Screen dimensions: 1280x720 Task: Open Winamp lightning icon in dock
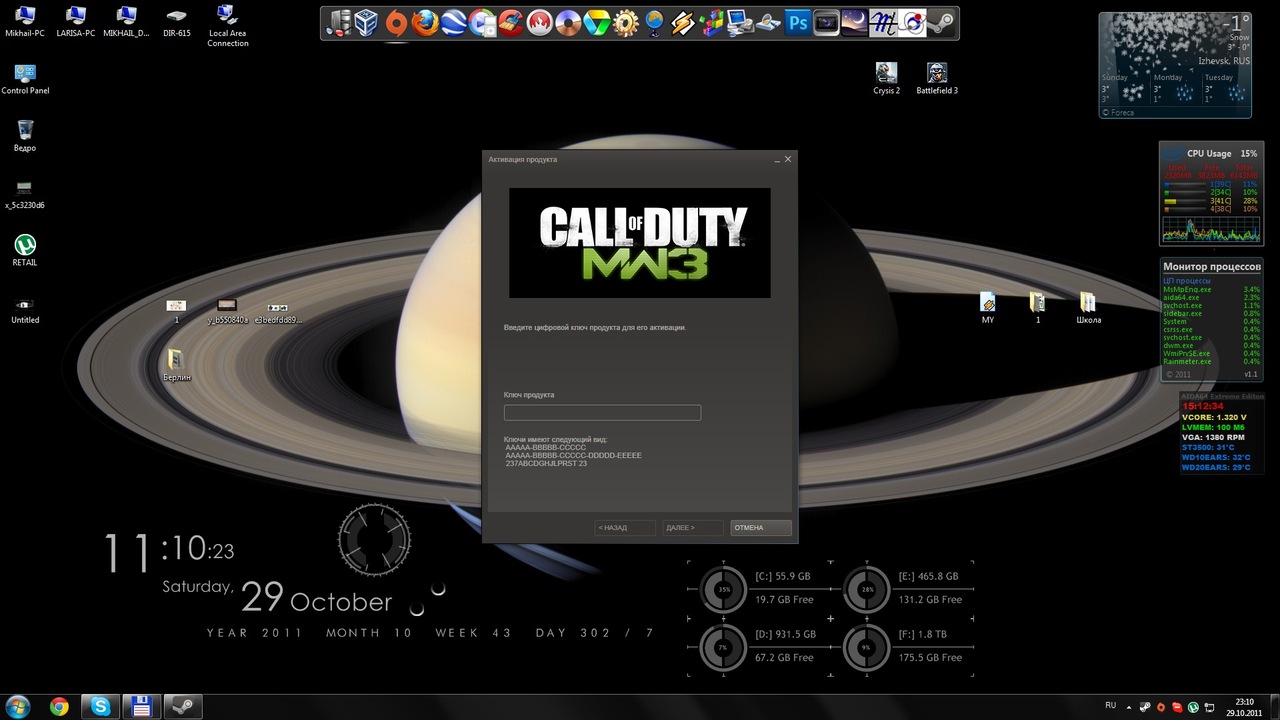pyautogui.click(x=684, y=23)
